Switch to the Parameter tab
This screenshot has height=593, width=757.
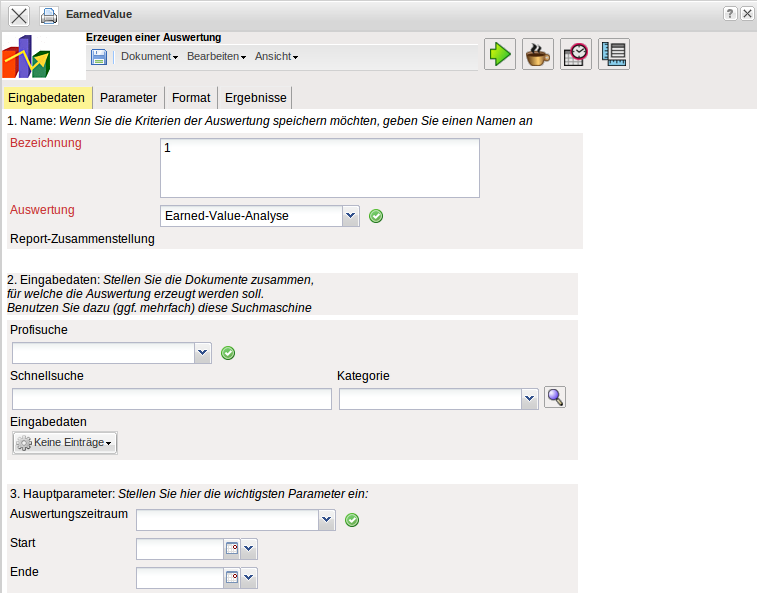pos(128,98)
